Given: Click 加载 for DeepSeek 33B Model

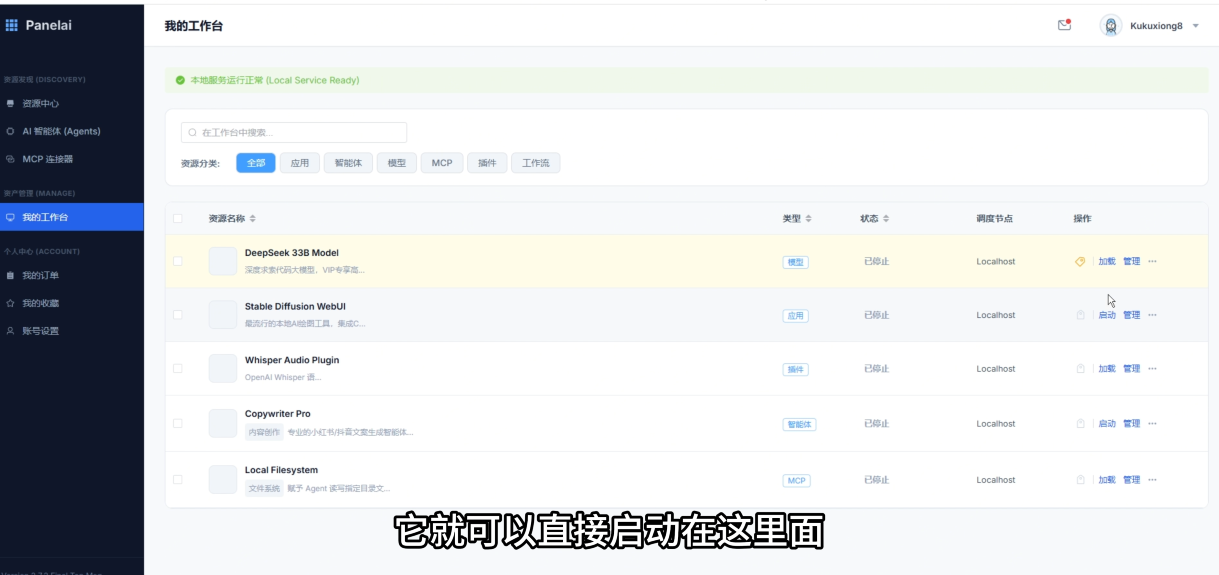Looking at the screenshot, I should pos(1107,261).
